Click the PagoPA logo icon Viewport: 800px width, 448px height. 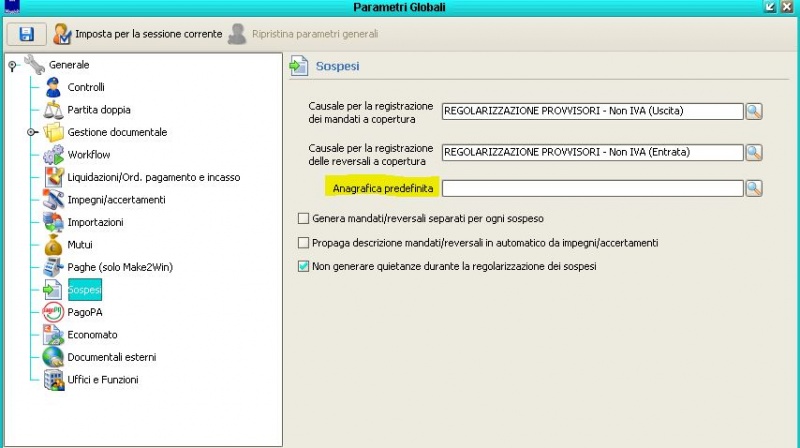point(53,312)
